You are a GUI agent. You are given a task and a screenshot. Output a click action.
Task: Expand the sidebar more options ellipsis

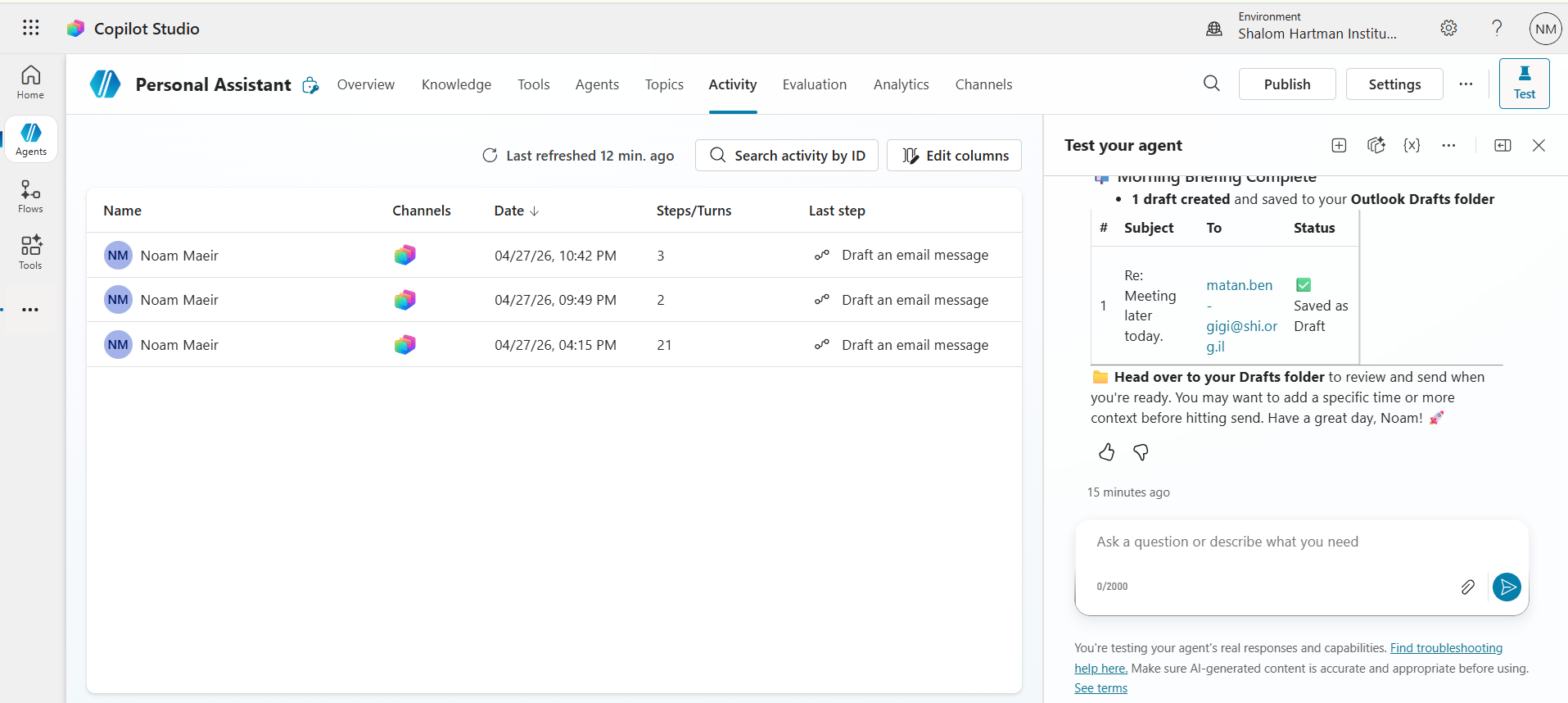30,310
